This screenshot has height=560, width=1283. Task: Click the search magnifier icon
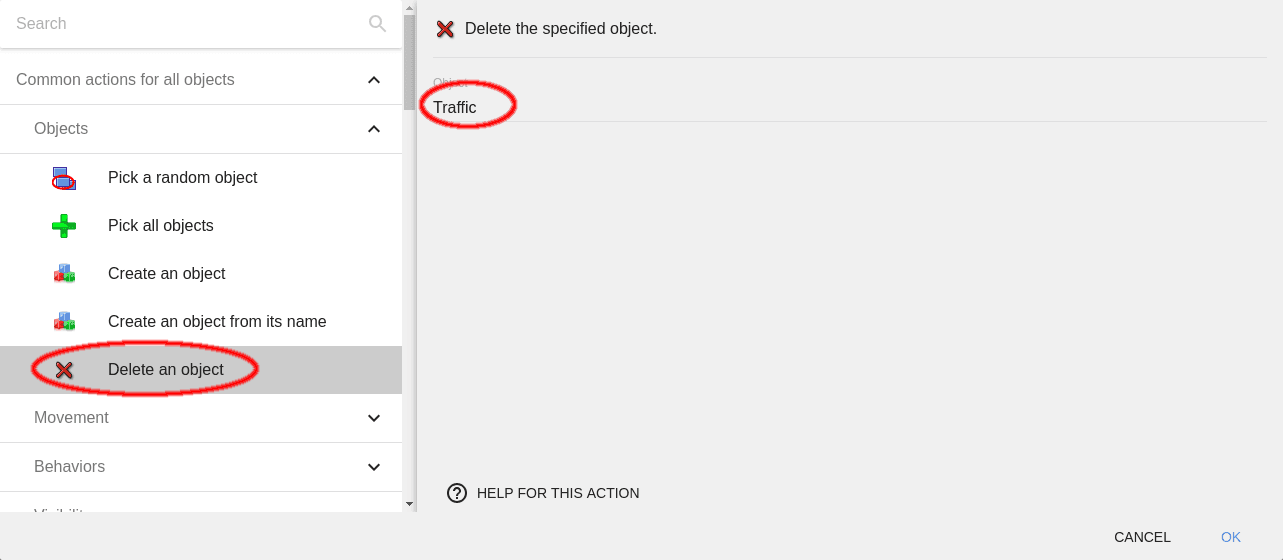coord(377,24)
